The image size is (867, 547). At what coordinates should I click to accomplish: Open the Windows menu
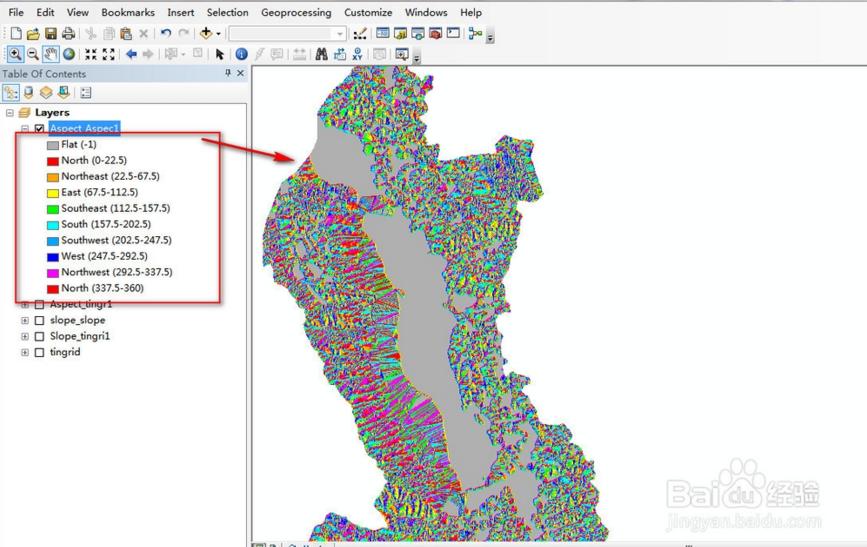[426, 12]
